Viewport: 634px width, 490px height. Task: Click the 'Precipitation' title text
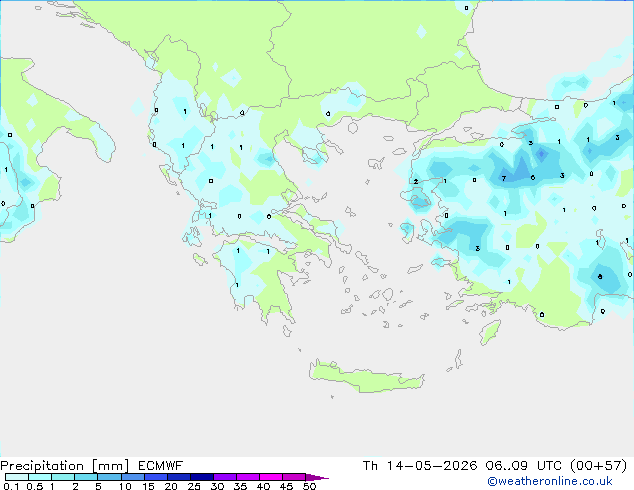point(42,466)
